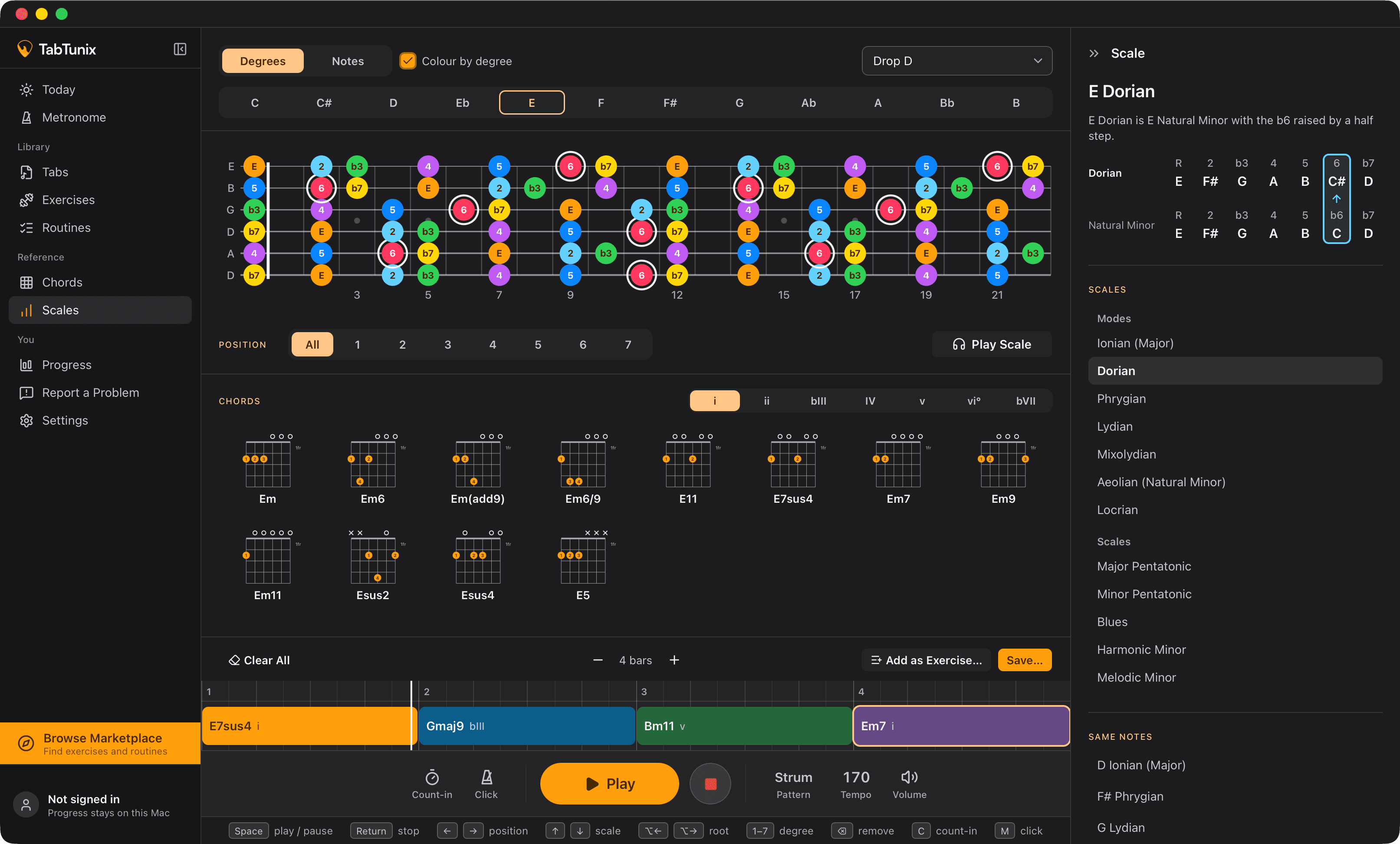Open the Volume speaker control
The height and width of the screenshot is (844, 1400).
(909, 783)
